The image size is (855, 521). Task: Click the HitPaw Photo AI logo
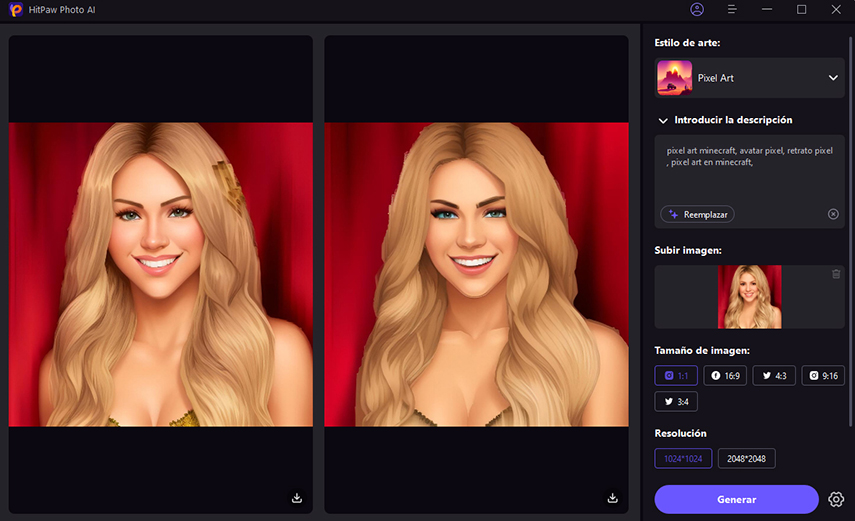tap(16, 10)
